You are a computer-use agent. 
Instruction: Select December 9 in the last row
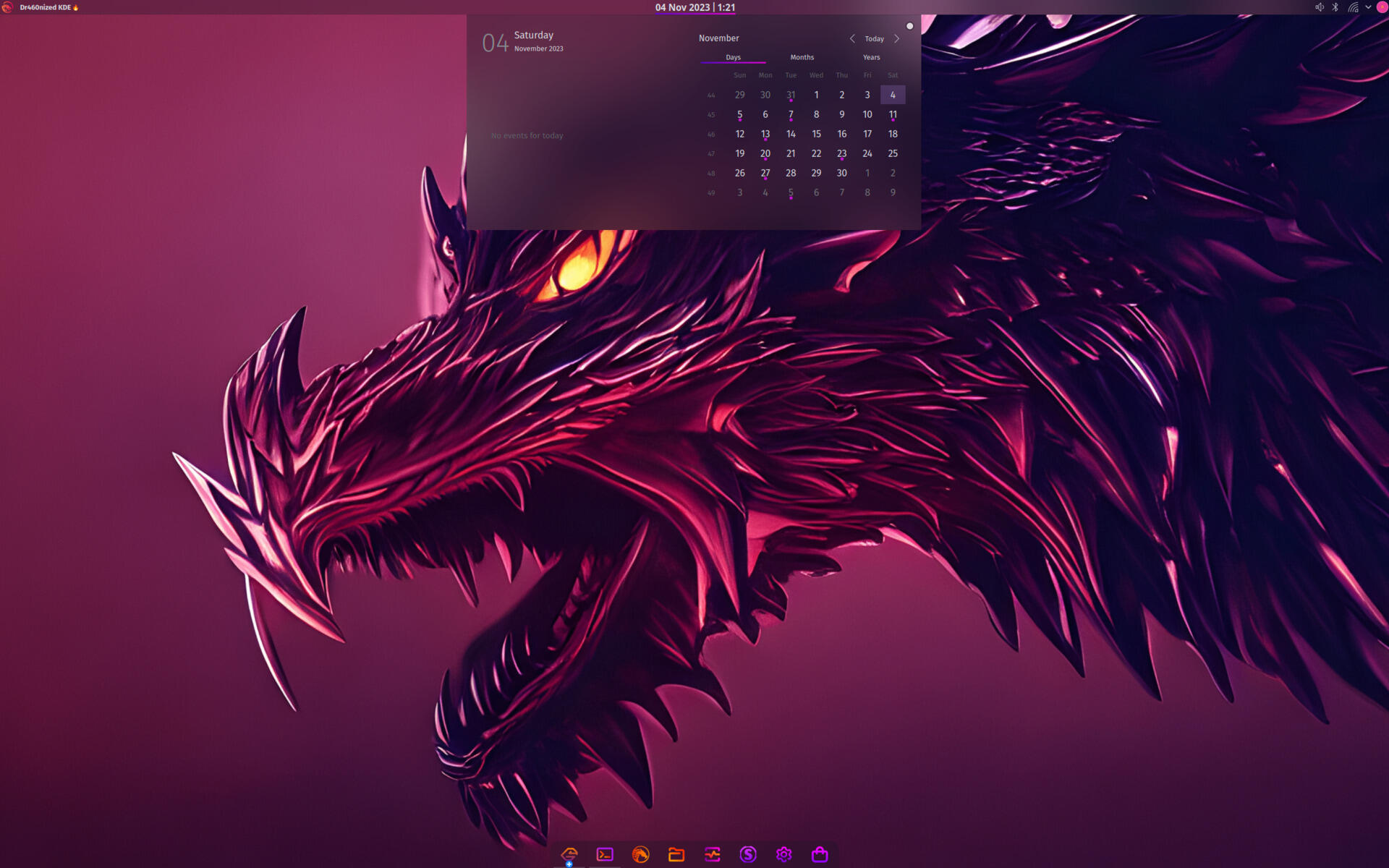tap(893, 192)
